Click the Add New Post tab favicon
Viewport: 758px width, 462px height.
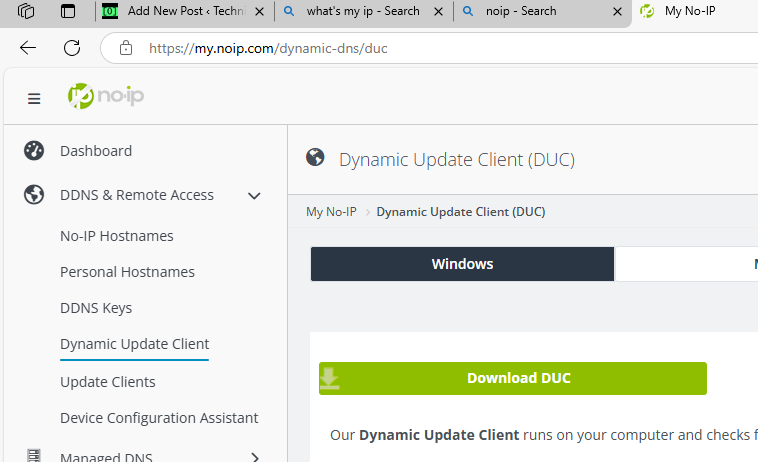tap(110, 11)
